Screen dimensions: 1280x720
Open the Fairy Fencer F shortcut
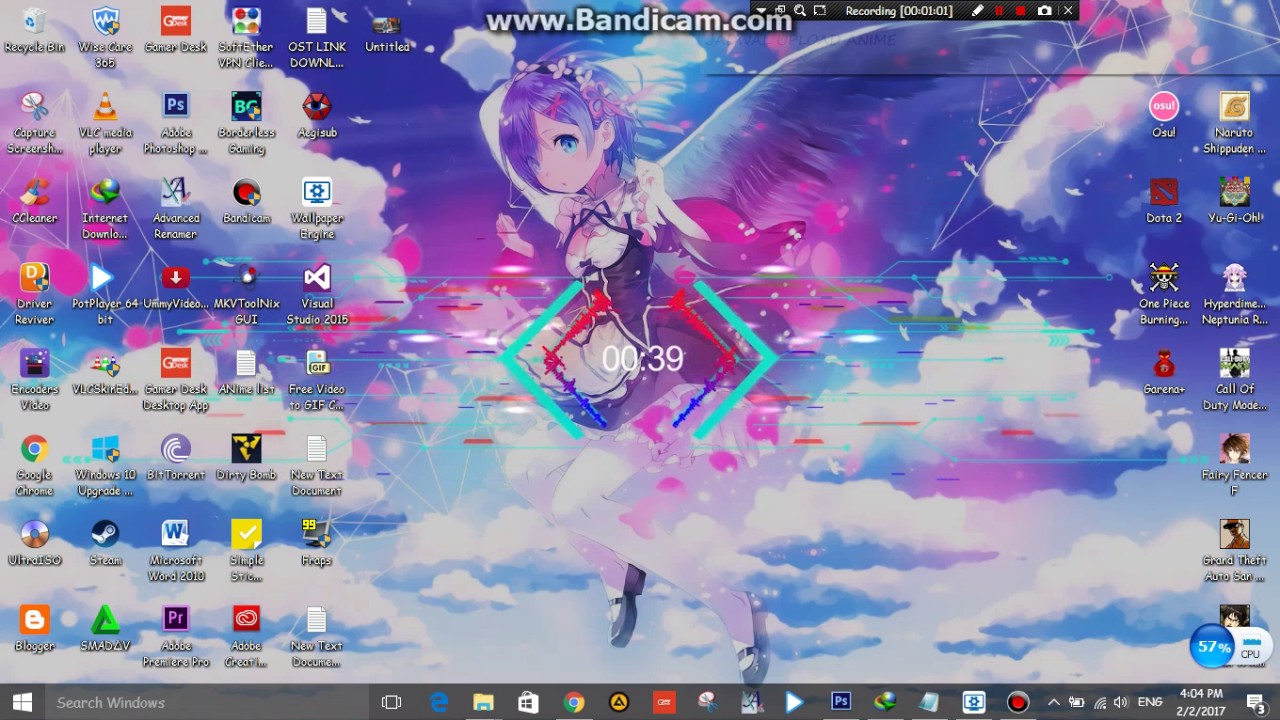[x=1235, y=466]
